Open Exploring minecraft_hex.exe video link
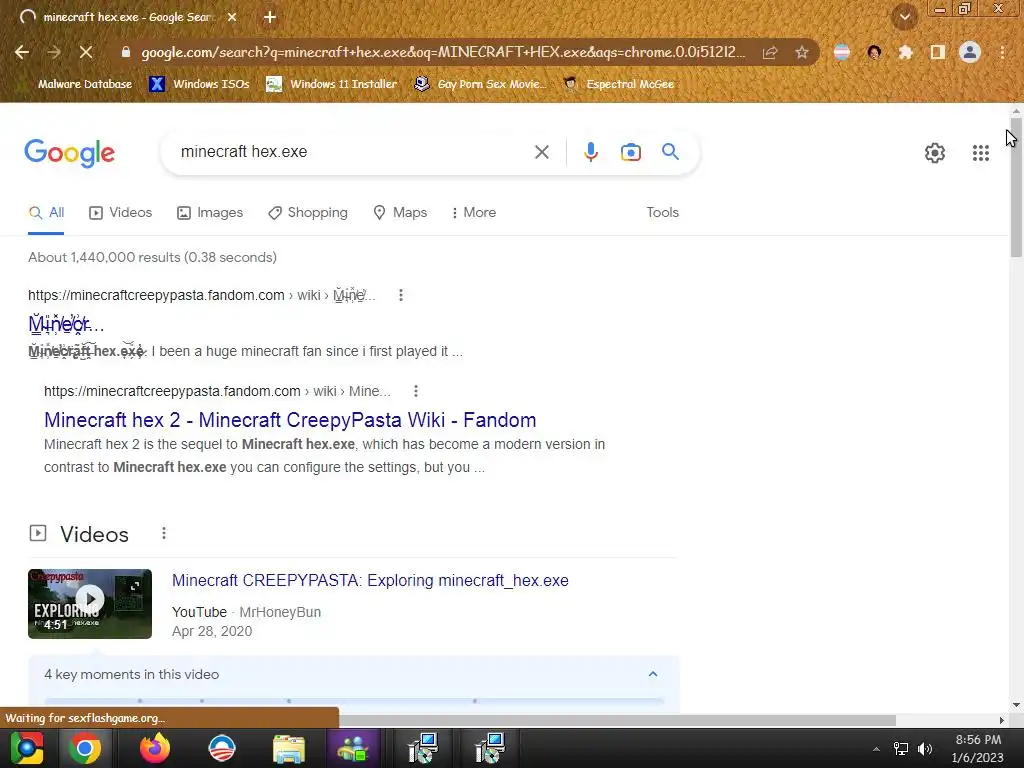1024x768 pixels. point(370,581)
